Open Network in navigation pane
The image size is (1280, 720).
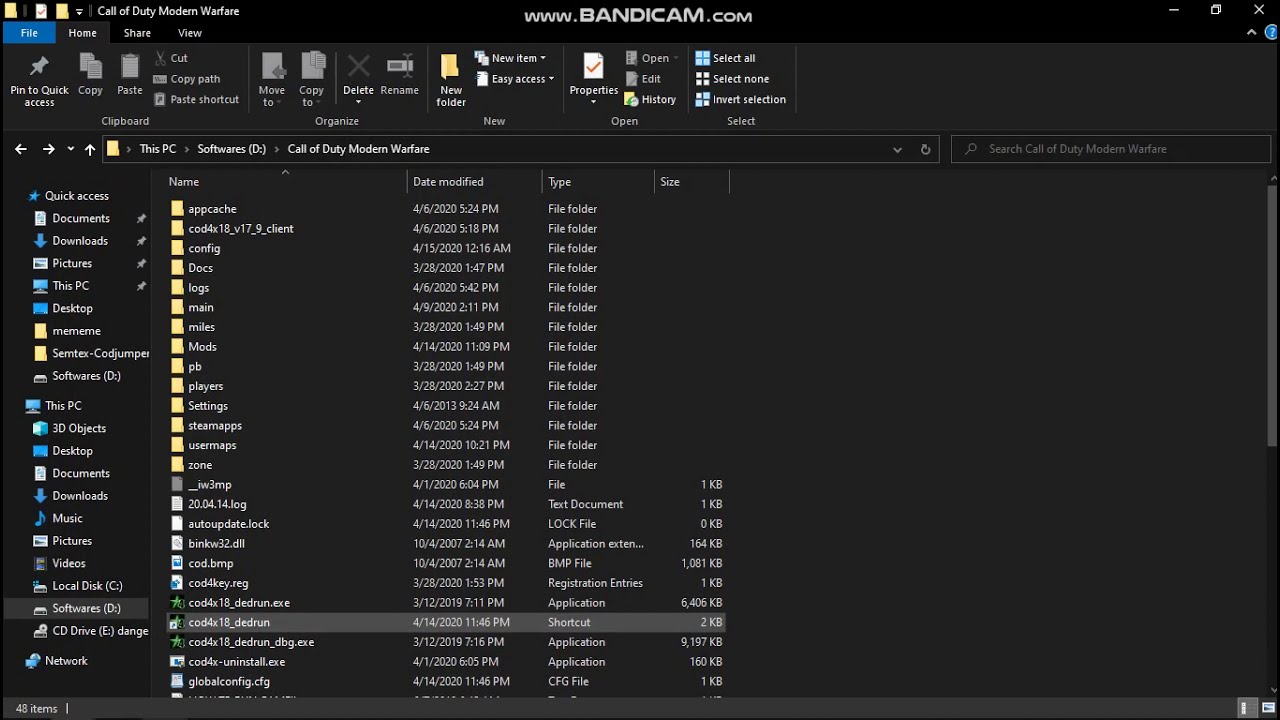pos(57,661)
